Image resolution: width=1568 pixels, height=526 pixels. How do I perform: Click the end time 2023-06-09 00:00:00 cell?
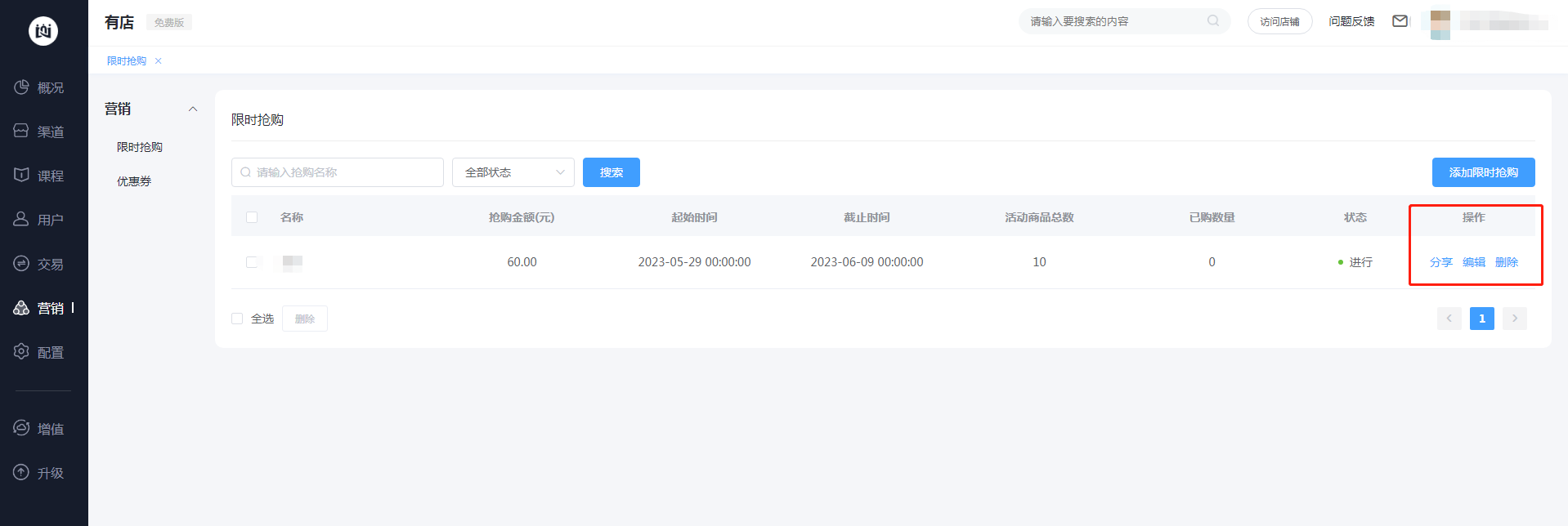tap(867, 262)
